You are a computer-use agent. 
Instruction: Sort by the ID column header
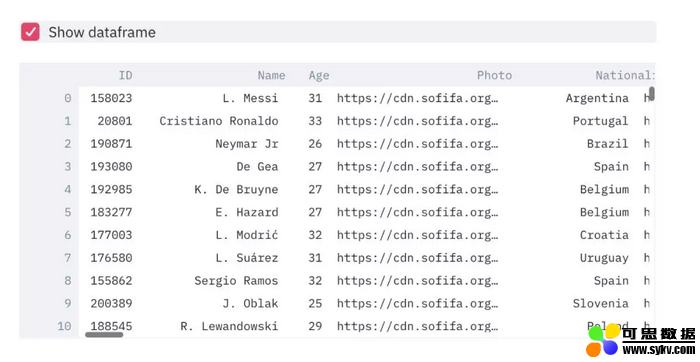(x=125, y=75)
